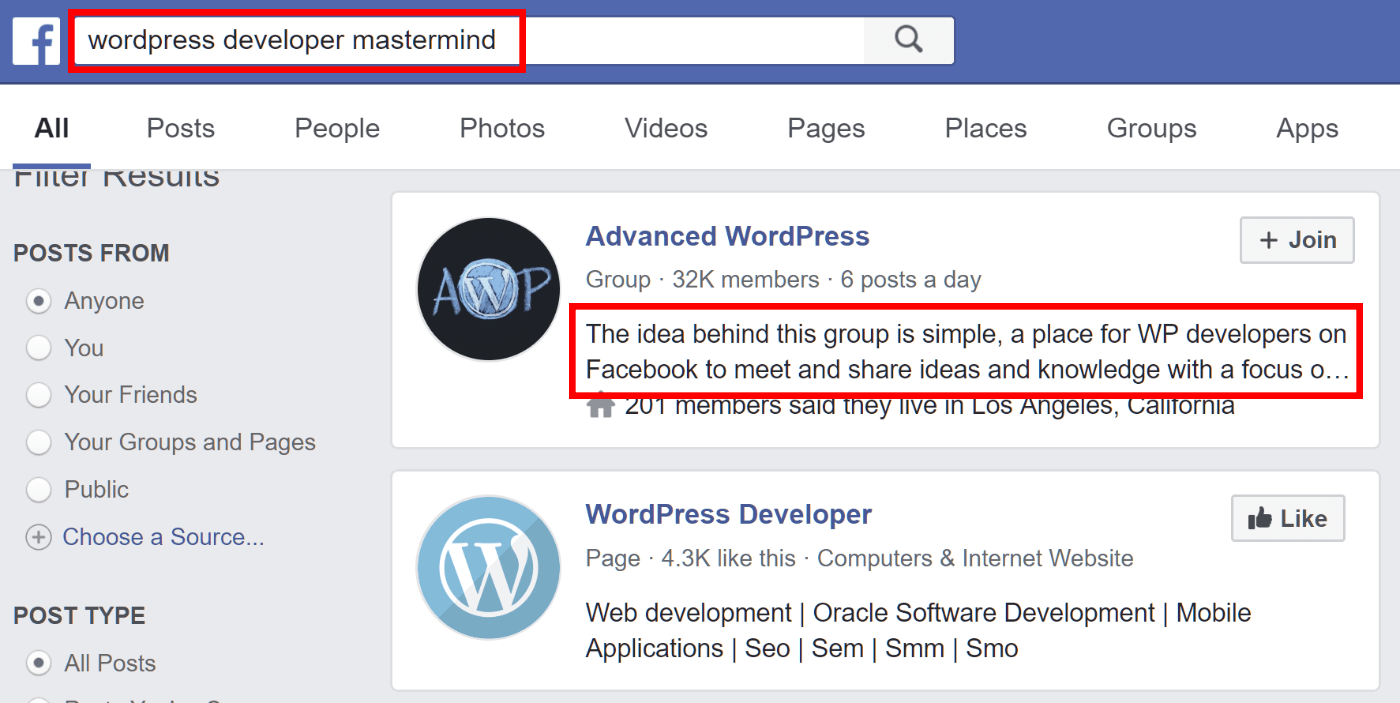Image resolution: width=1400 pixels, height=703 pixels.
Task: Select the Anyone radio button
Action: pos(38,301)
